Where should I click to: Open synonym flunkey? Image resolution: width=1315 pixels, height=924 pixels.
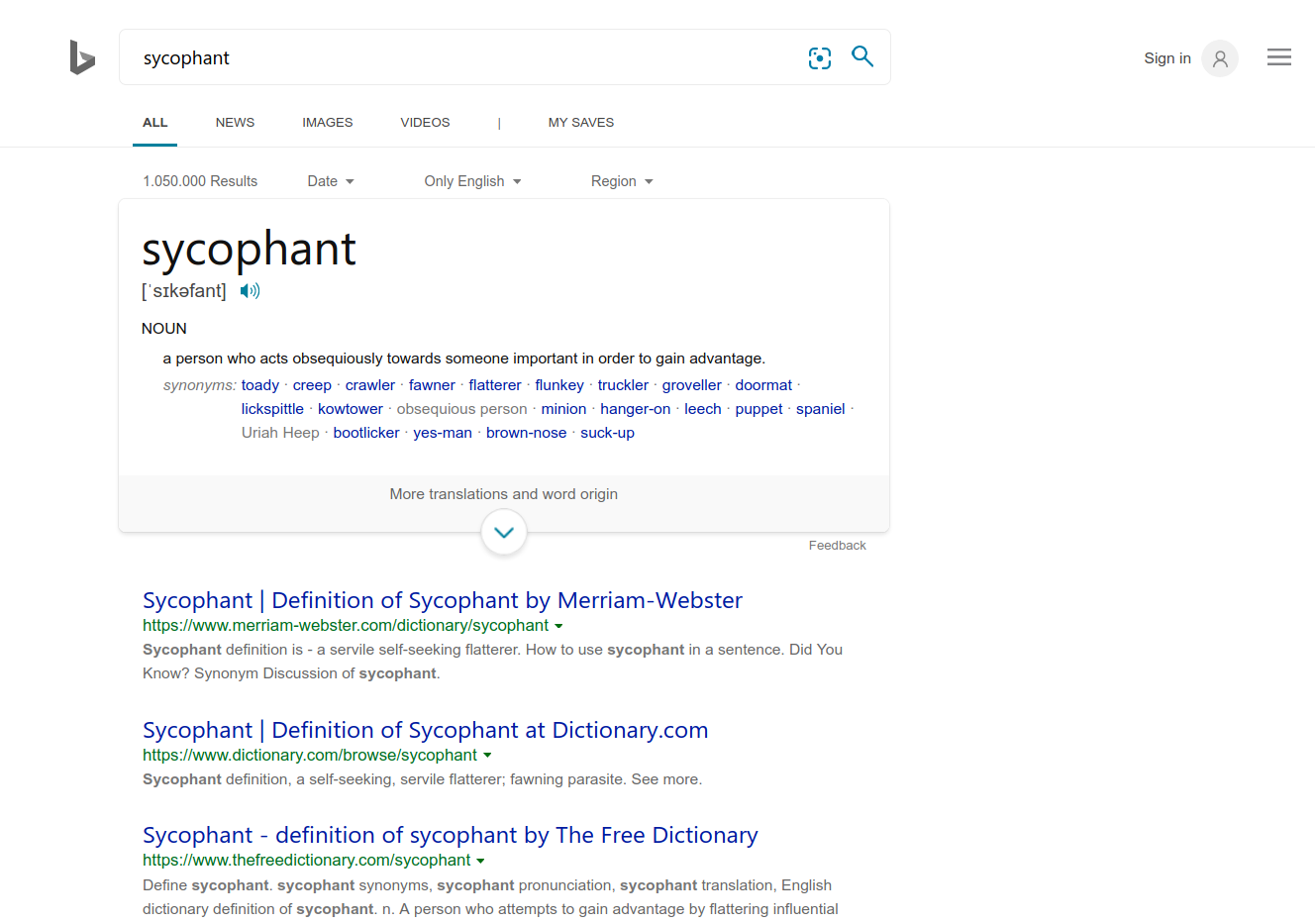point(559,385)
